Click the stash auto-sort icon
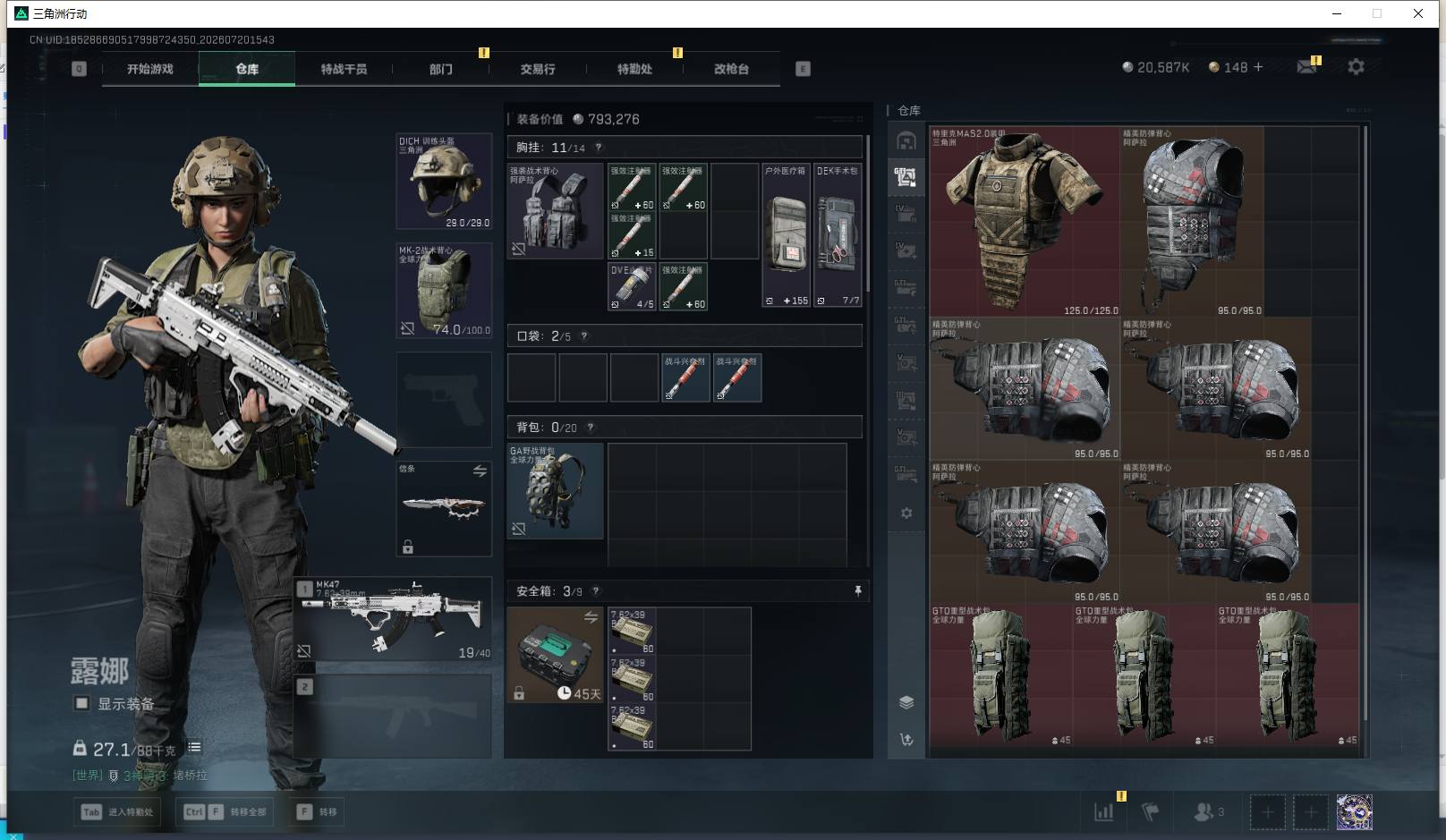The width and height of the screenshot is (1446, 840). coord(906,740)
